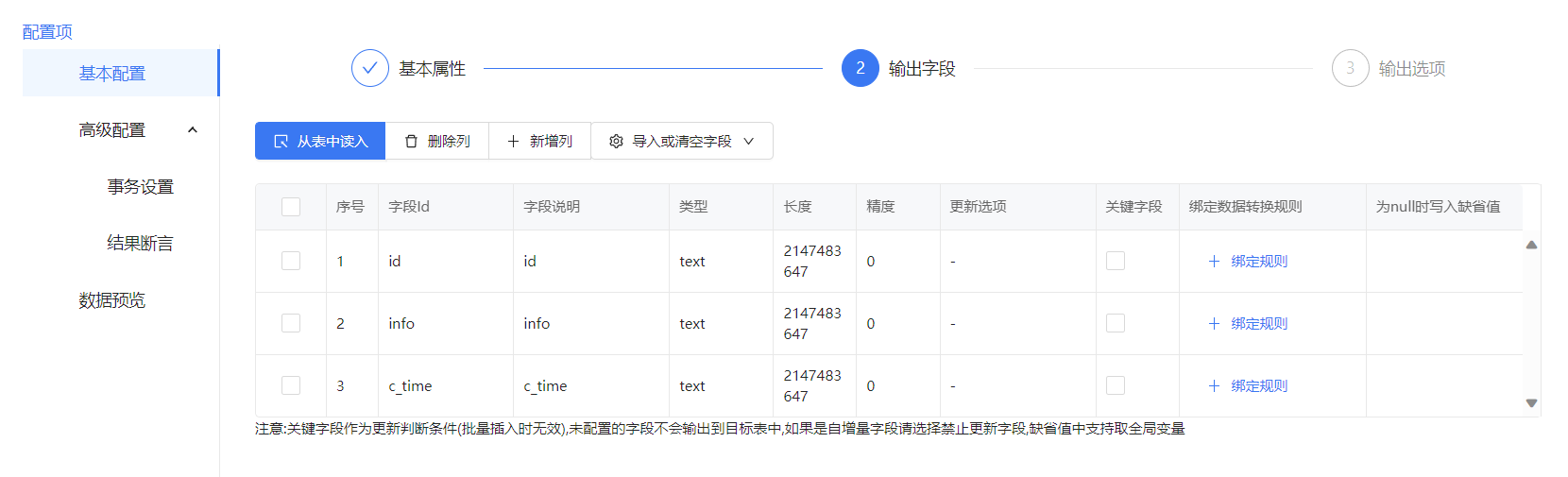Go to the 基本属性 step label
The width and height of the screenshot is (1568, 477).
coord(432,68)
